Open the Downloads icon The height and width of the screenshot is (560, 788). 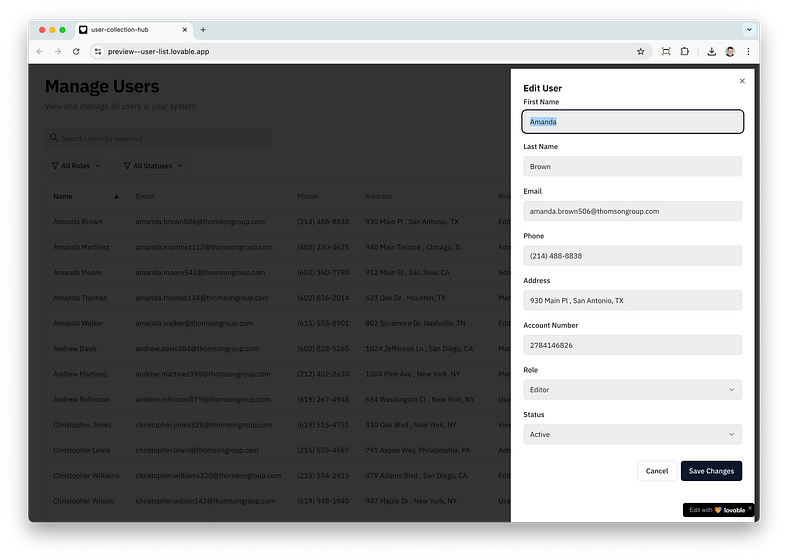tap(712, 51)
